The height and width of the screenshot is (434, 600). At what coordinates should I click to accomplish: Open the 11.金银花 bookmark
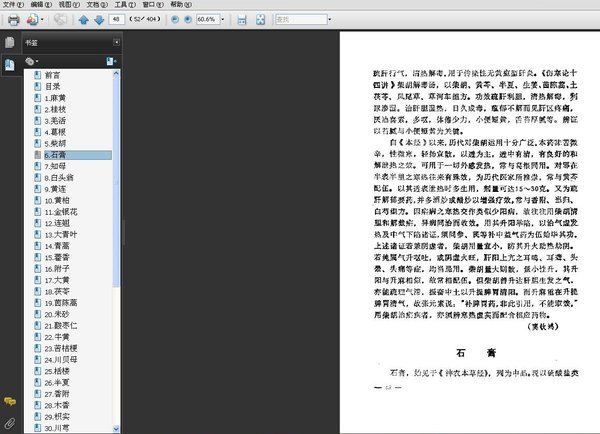pyautogui.click(x=61, y=212)
